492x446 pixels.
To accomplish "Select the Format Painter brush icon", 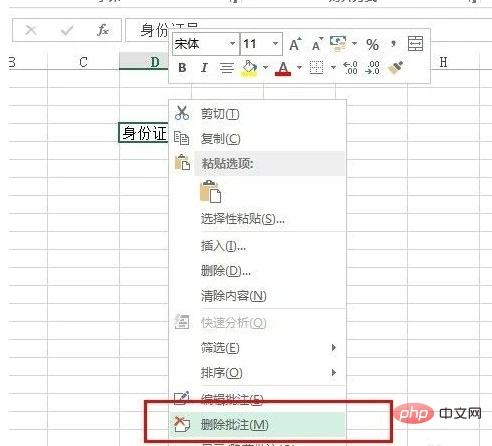I will coord(395,68).
